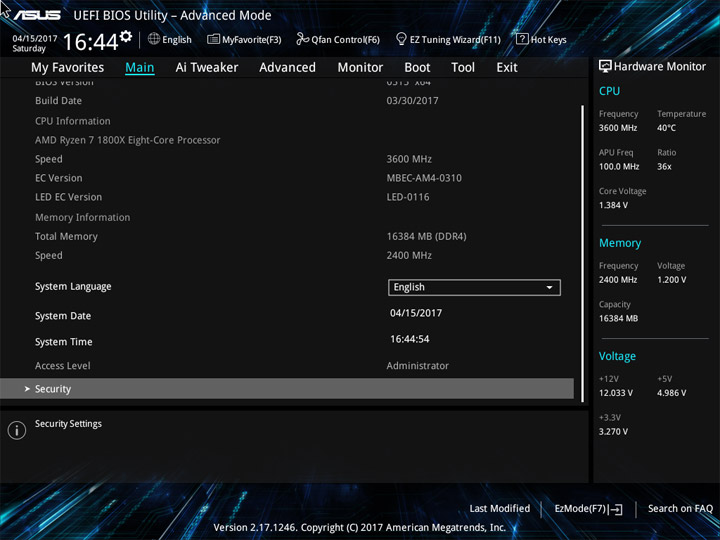Click the Total Memory label

[66, 237]
